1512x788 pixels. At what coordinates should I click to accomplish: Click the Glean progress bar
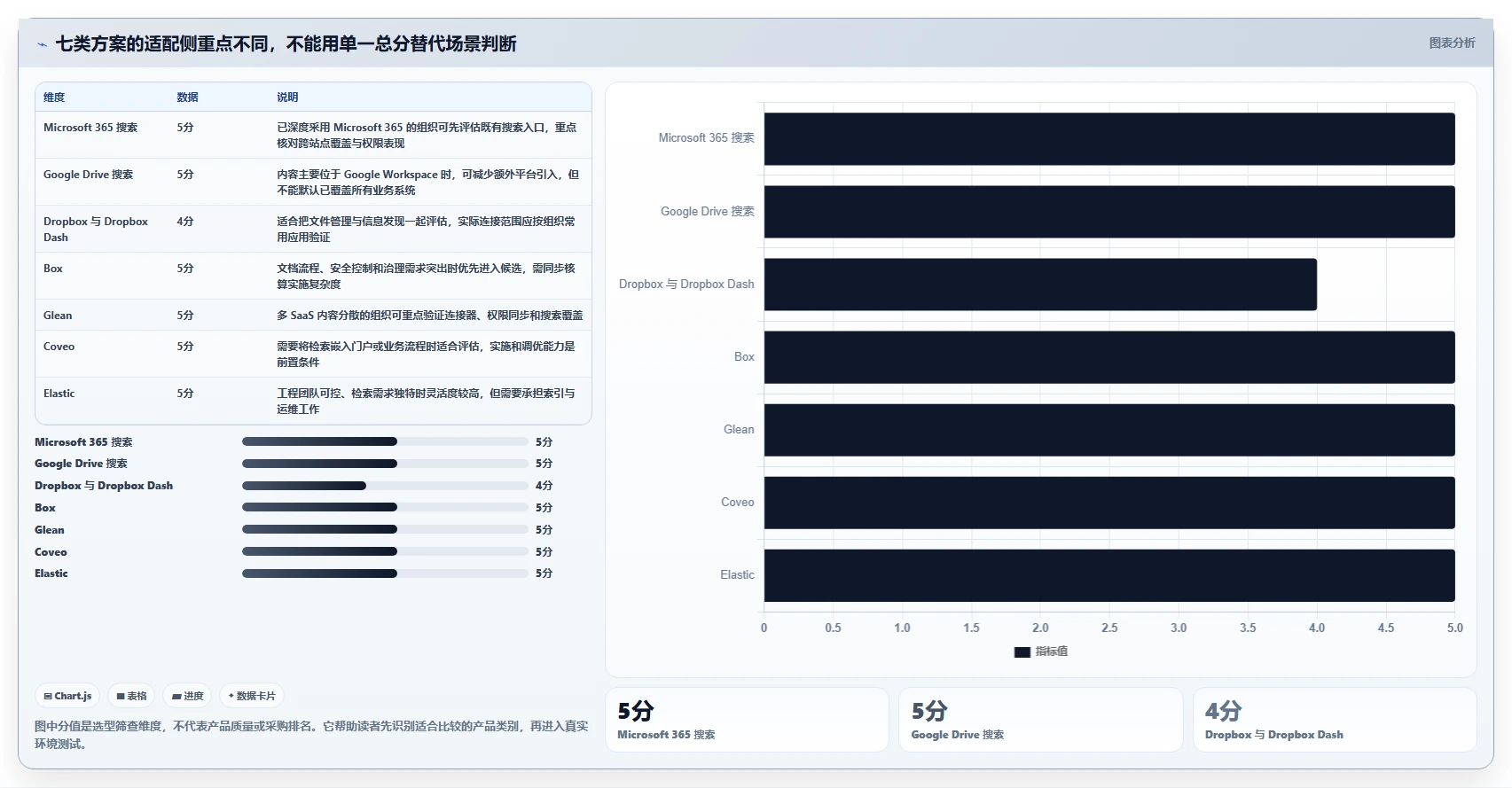(x=385, y=530)
